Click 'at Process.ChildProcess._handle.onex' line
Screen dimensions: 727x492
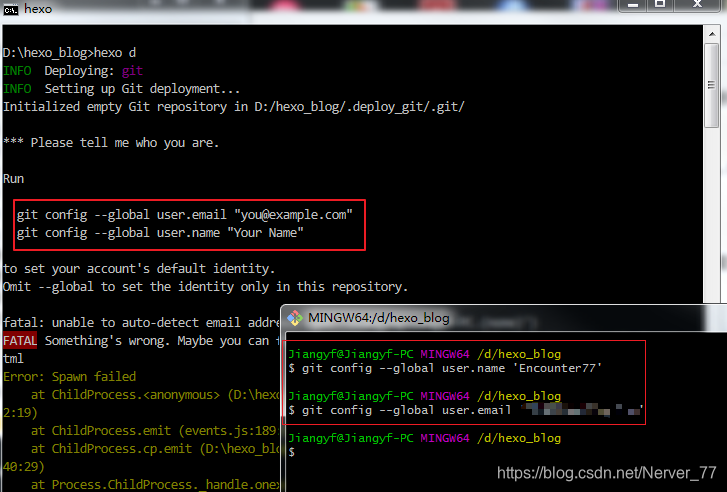point(155,485)
